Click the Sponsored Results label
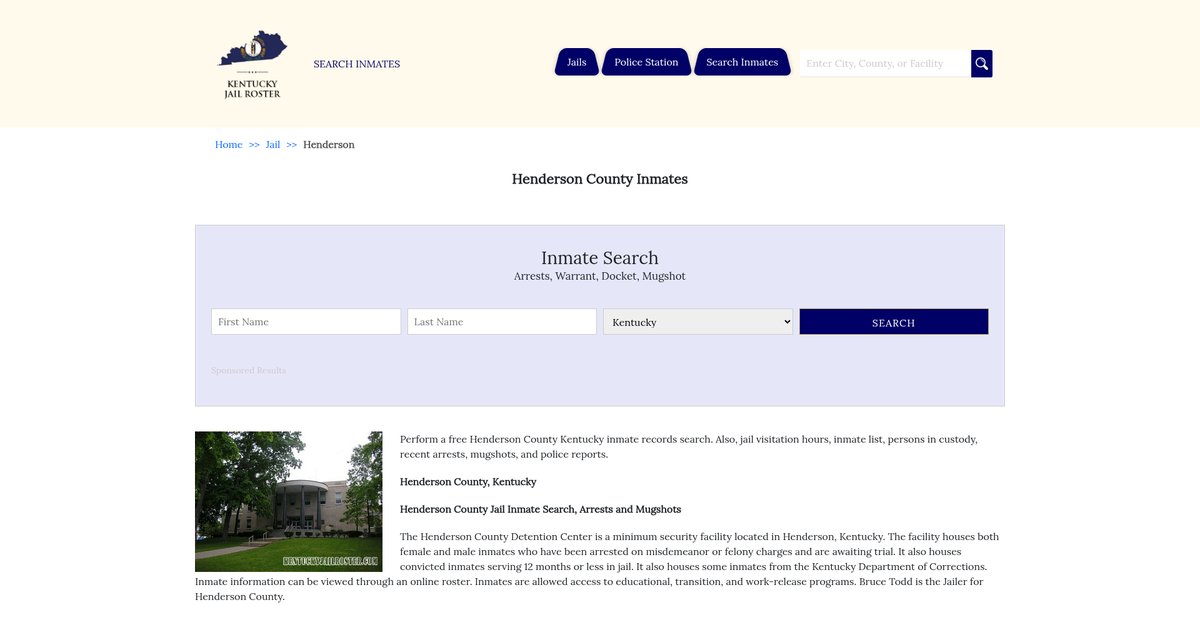Viewport: 1200px width, 620px height. coord(249,370)
